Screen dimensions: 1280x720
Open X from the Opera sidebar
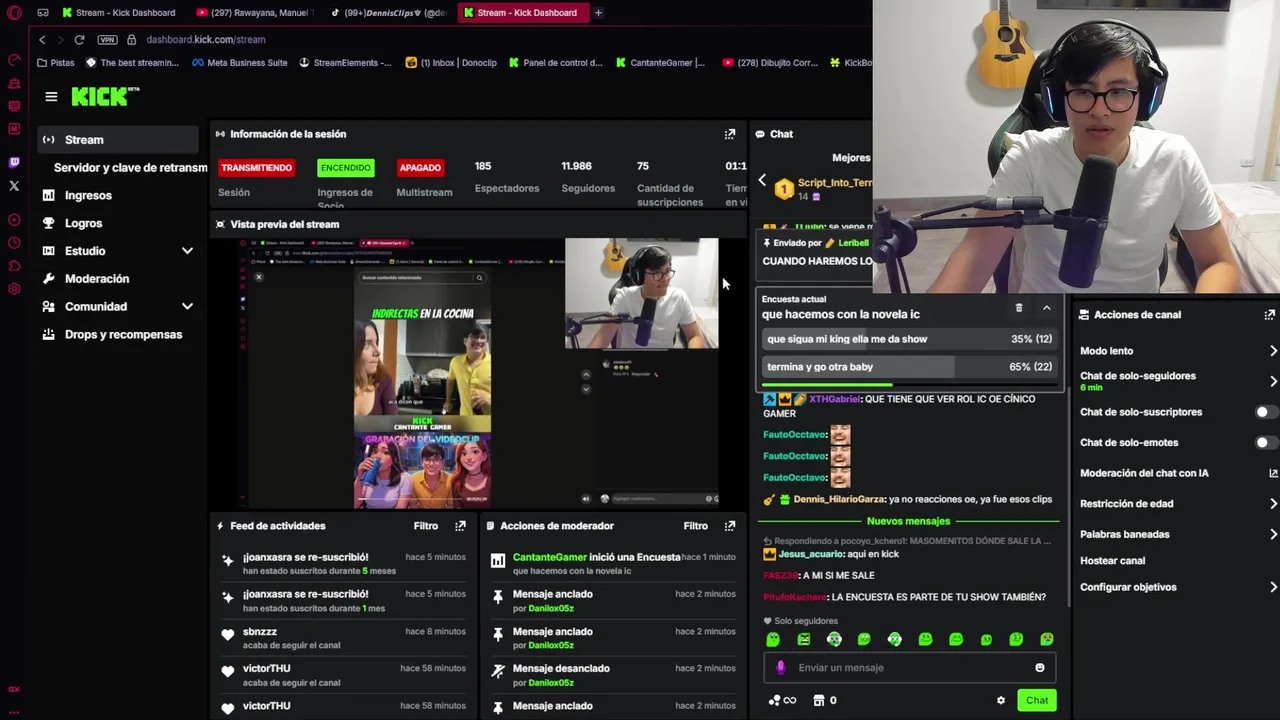[14, 186]
